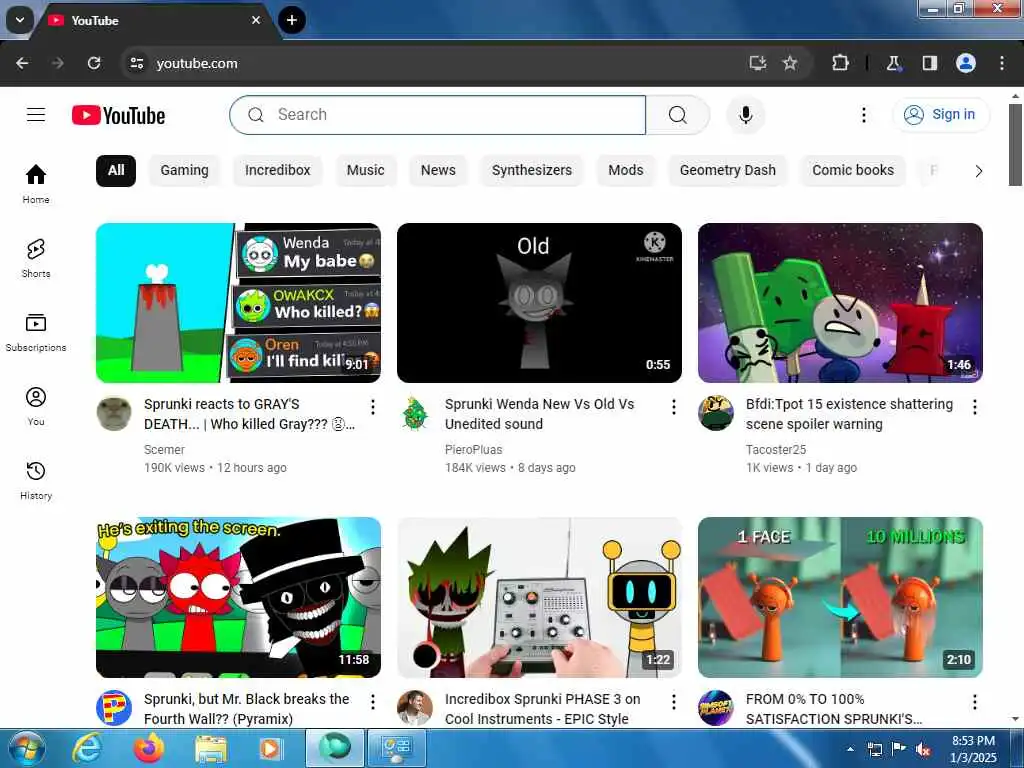Image resolution: width=1024 pixels, height=768 pixels.
Task: Toggle the browser side panel
Action: click(929, 63)
